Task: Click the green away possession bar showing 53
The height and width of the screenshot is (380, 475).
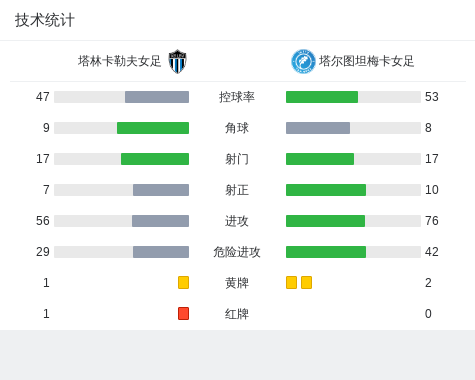Action: (322, 97)
